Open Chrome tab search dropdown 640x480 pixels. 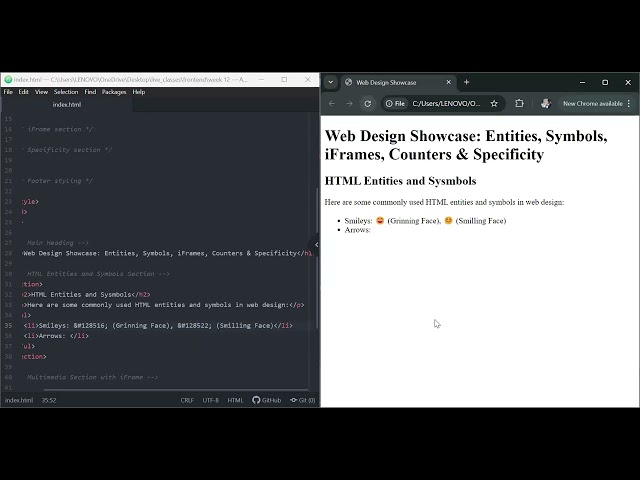331,82
